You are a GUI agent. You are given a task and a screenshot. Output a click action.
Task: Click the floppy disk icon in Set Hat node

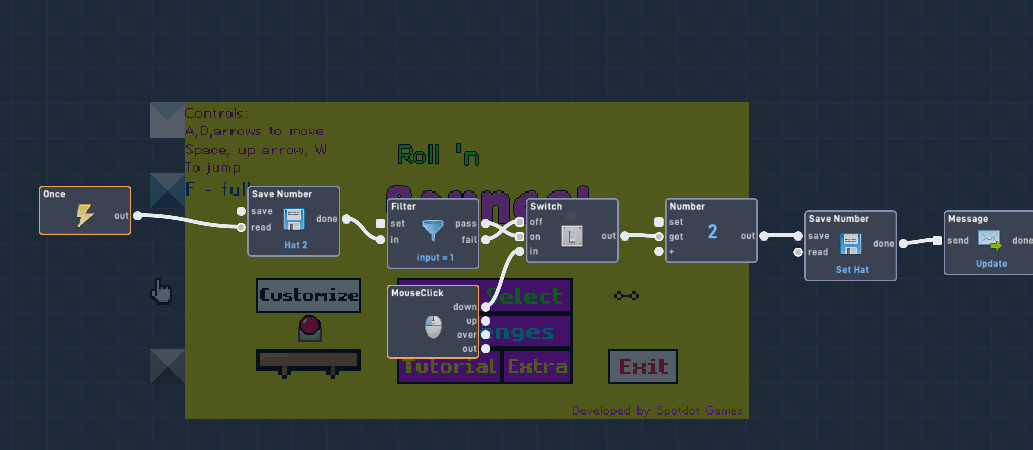point(851,243)
